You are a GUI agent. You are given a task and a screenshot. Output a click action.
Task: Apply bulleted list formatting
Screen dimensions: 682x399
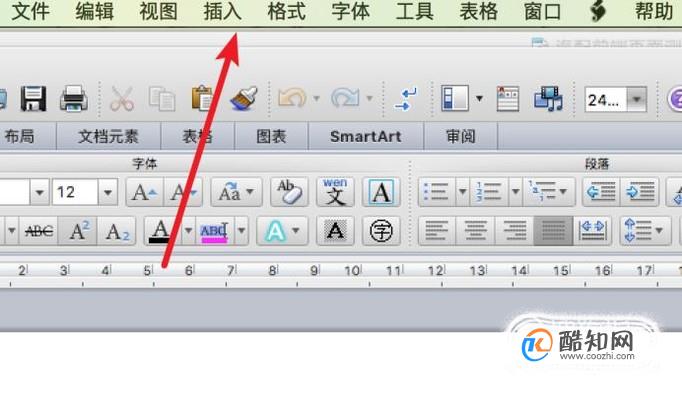coord(436,192)
